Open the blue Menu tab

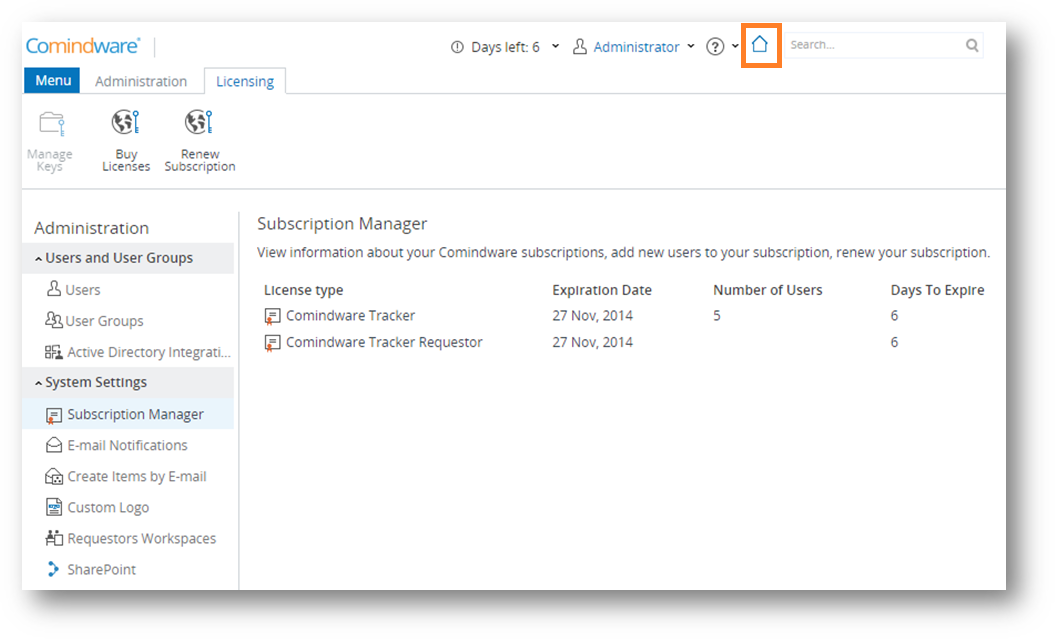53,81
